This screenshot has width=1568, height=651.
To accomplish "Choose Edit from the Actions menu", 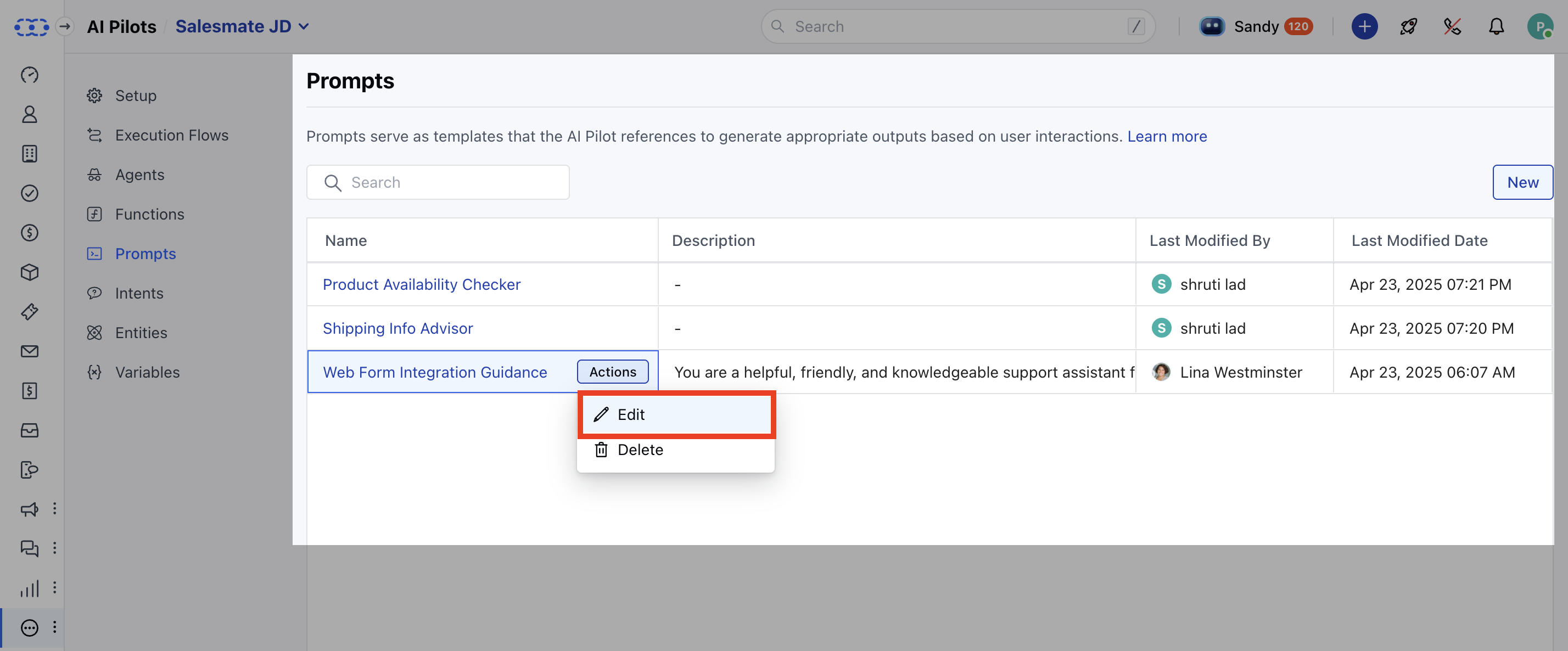I will pyautogui.click(x=676, y=414).
